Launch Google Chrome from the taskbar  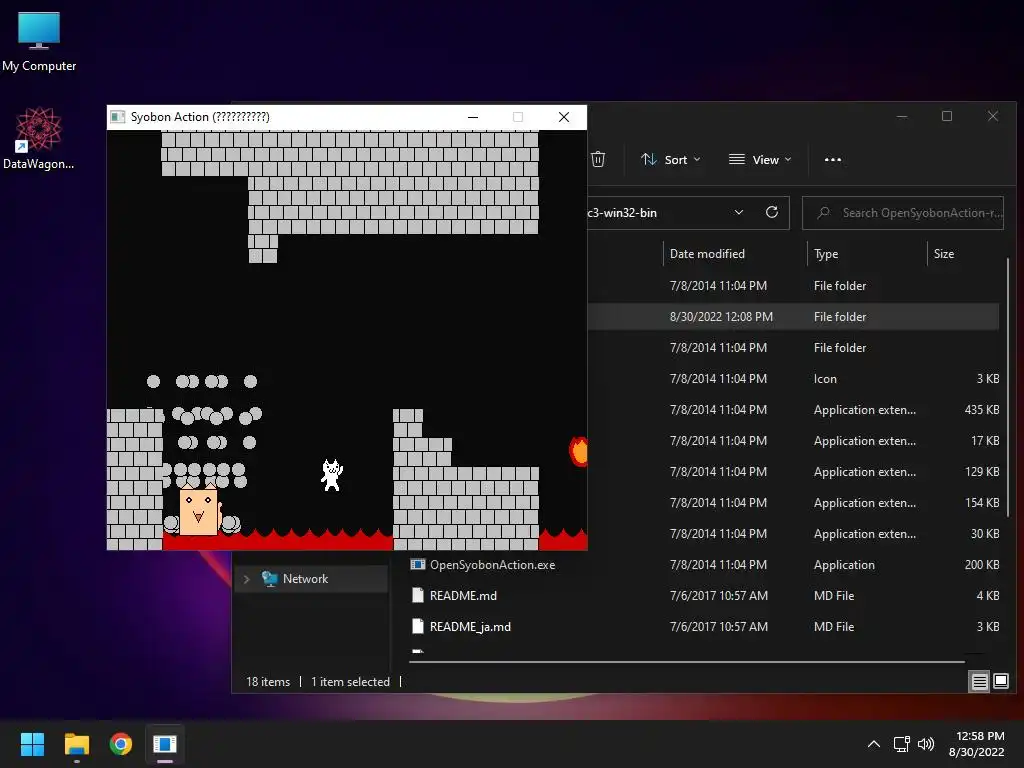pos(121,744)
